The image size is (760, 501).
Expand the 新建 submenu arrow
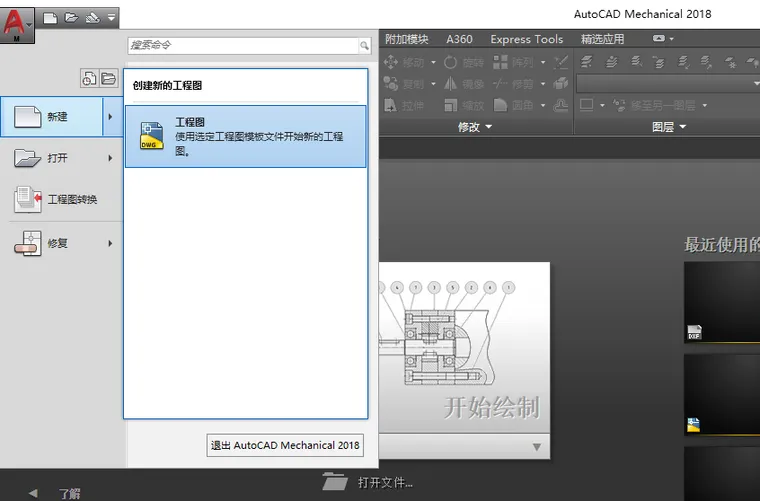click(x=112, y=117)
